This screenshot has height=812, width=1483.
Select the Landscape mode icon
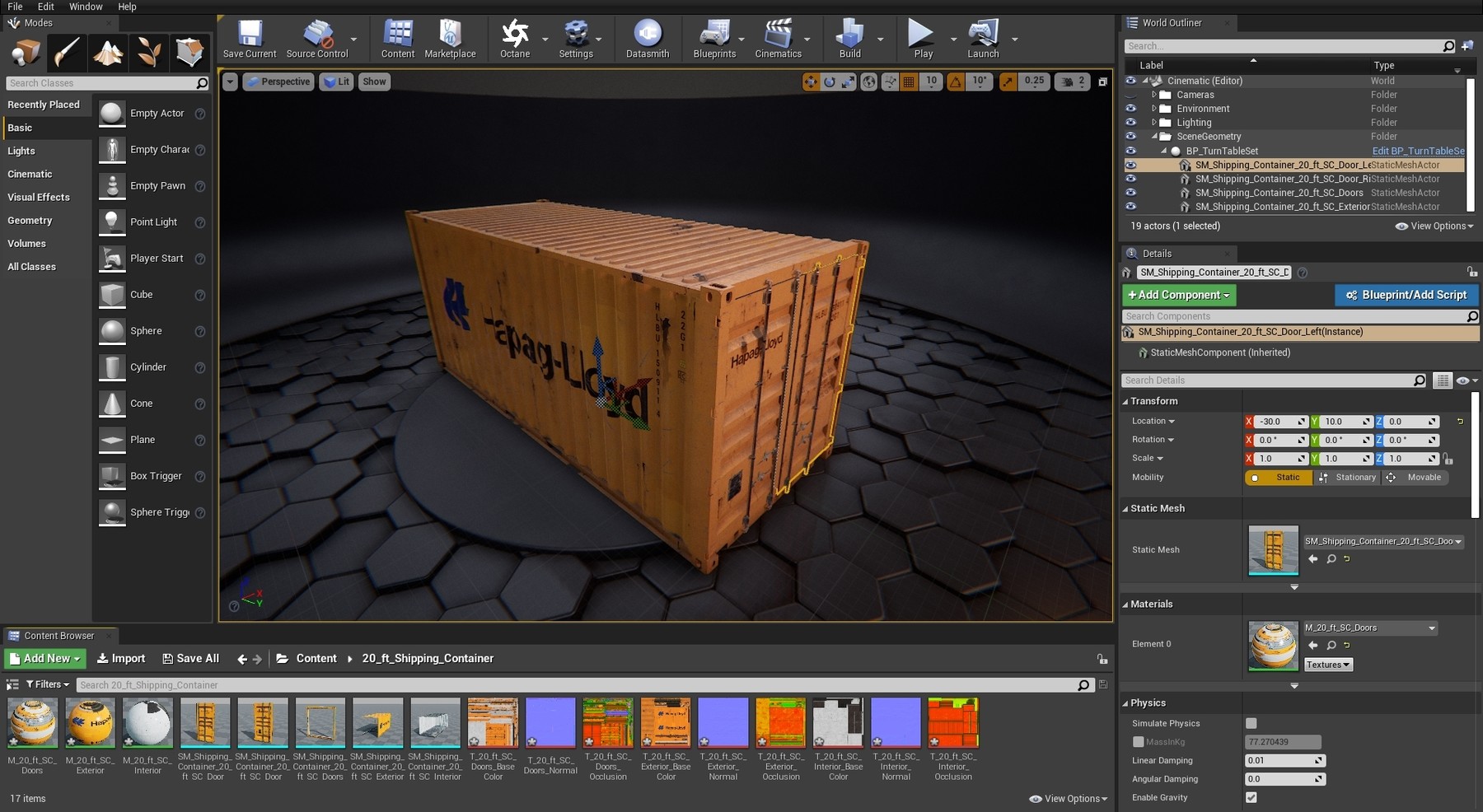(x=108, y=53)
